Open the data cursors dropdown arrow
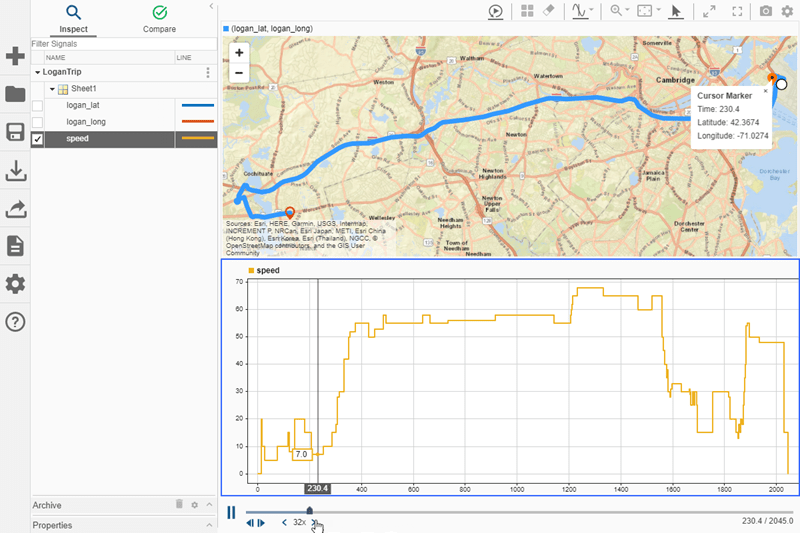 coord(591,10)
